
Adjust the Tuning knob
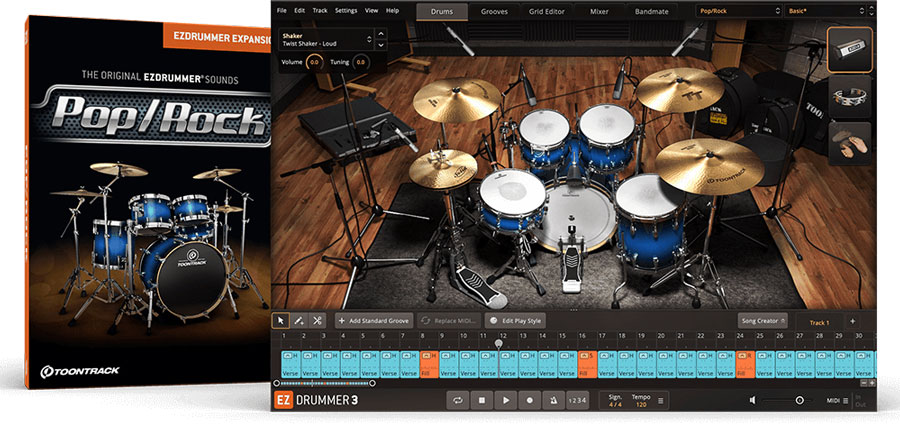click(361, 62)
